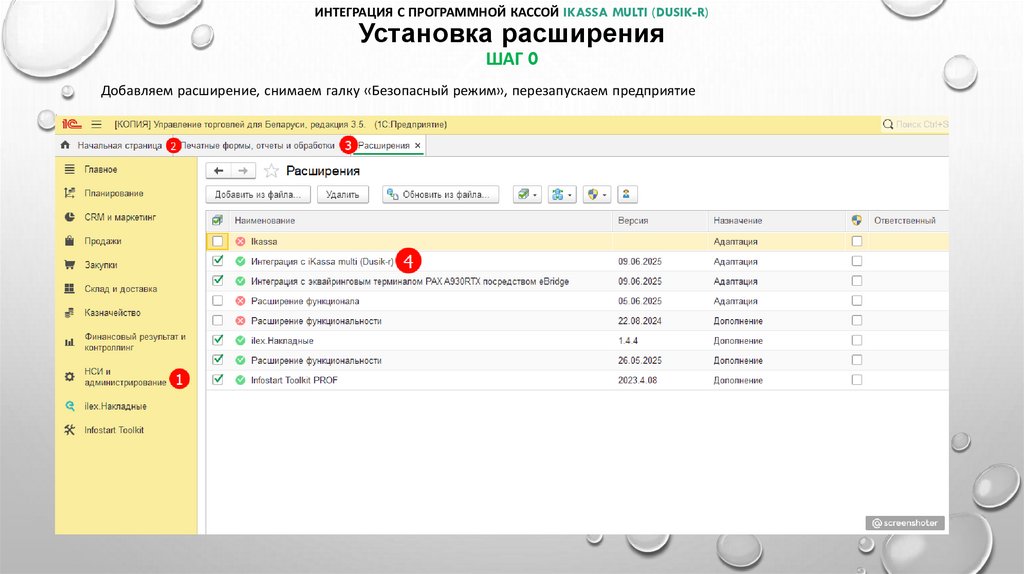This screenshot has height=574, width=1024.
Task: Sort by Наименование column header
Action: coord(264,221)
